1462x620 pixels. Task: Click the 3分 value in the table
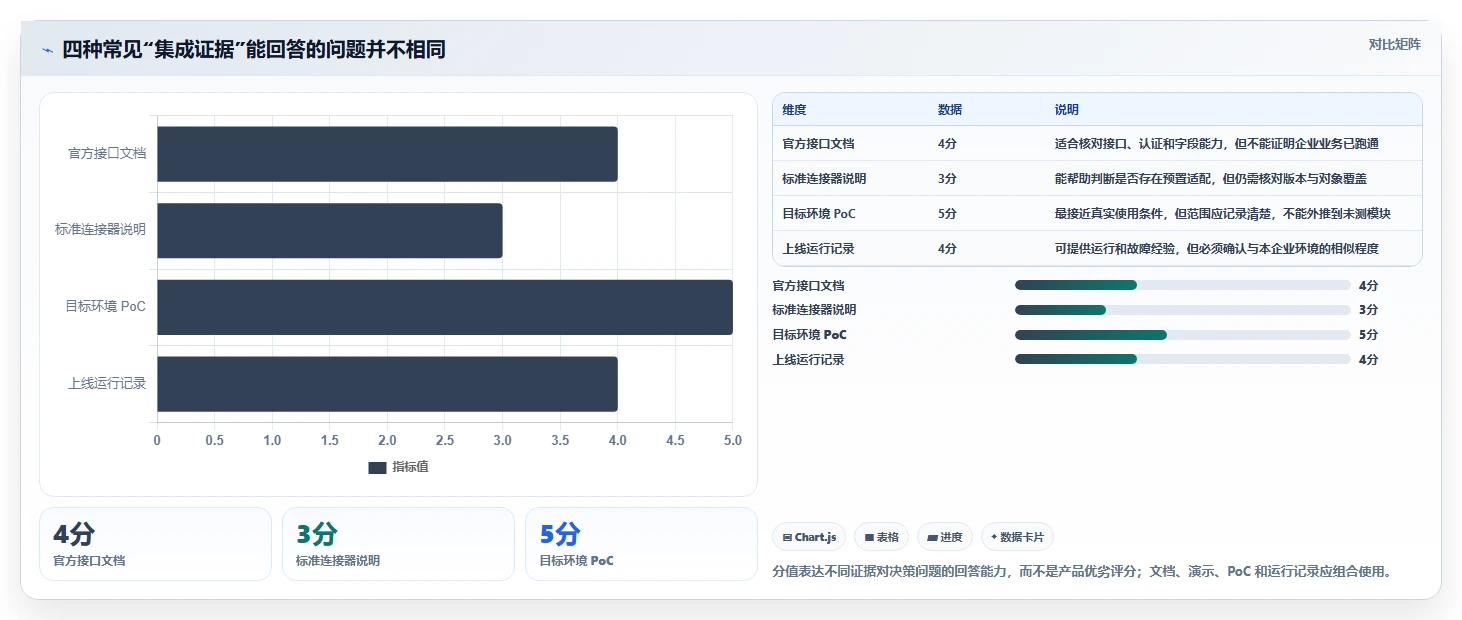947,179
